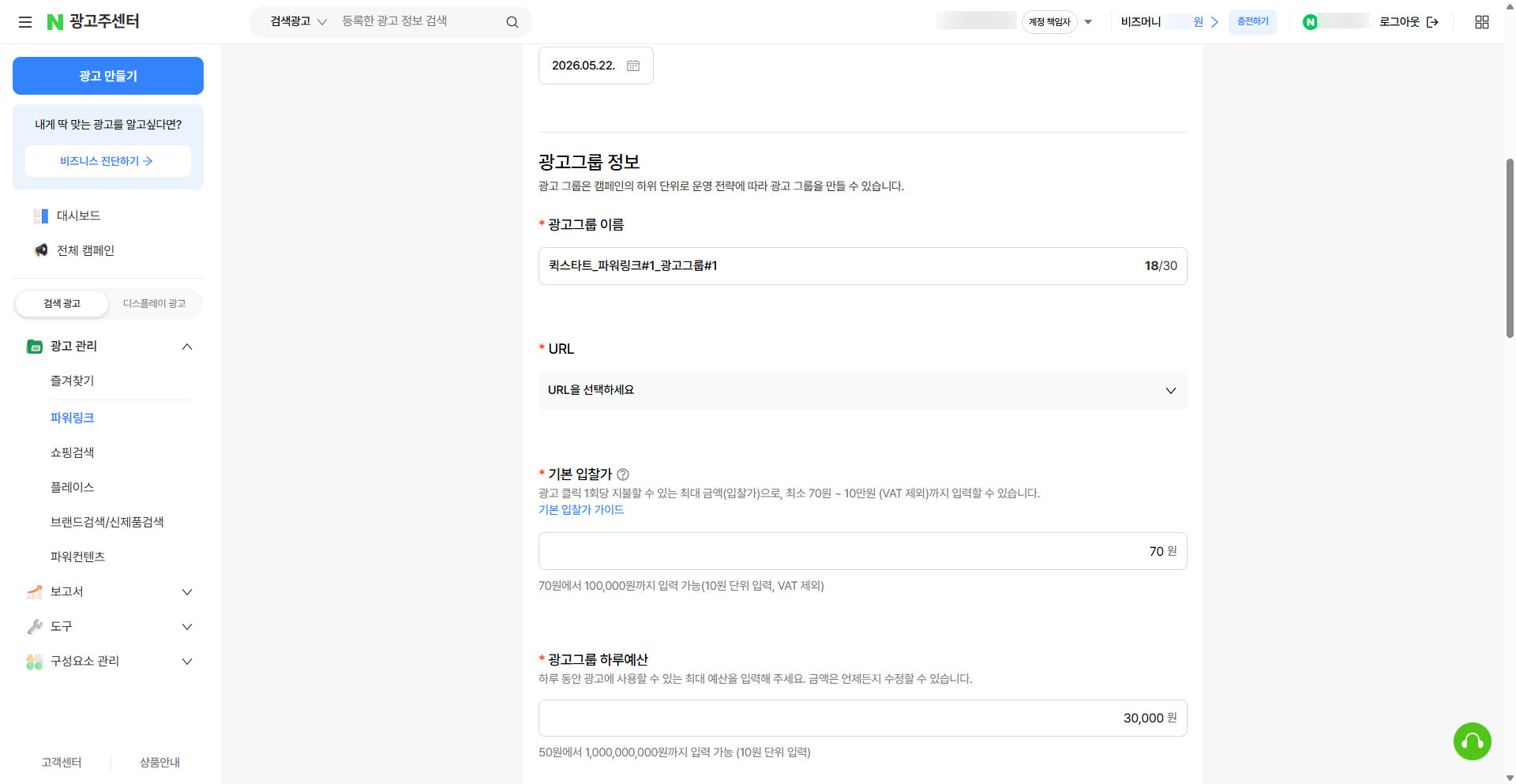This screenshot has width=1516, height=784.
Task: Click the search magnifier icon
Action: tap(512, 22)
